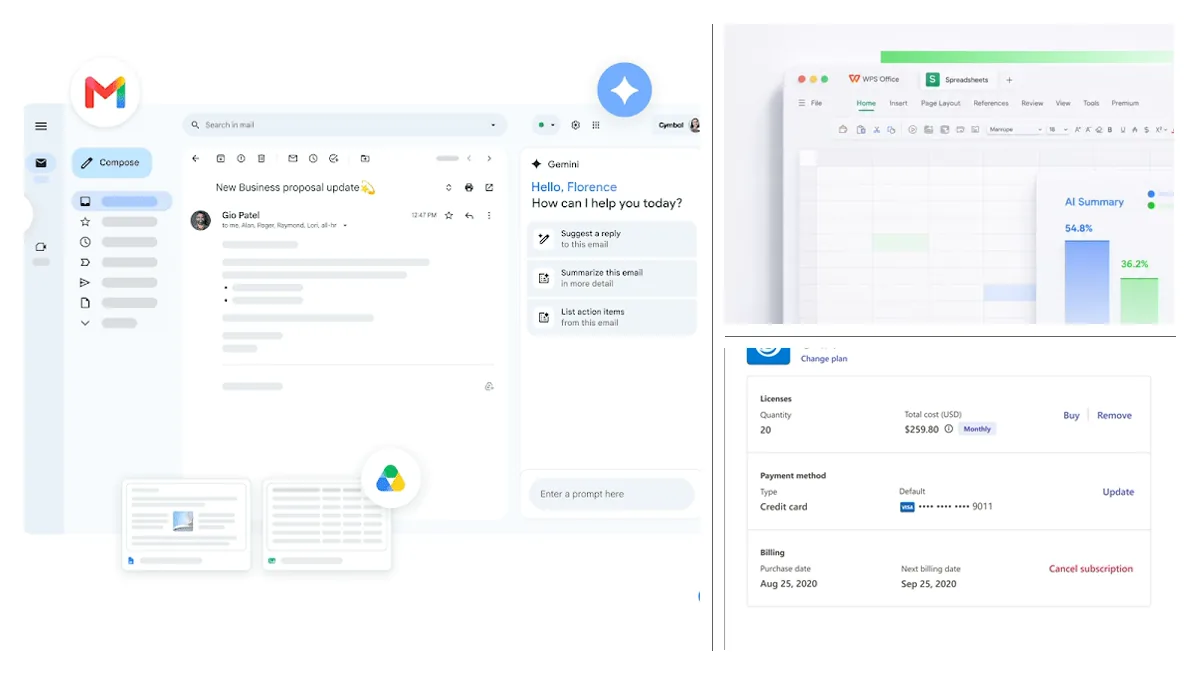Click the Change plan link

pyautogui.click(x=824, y=359)
